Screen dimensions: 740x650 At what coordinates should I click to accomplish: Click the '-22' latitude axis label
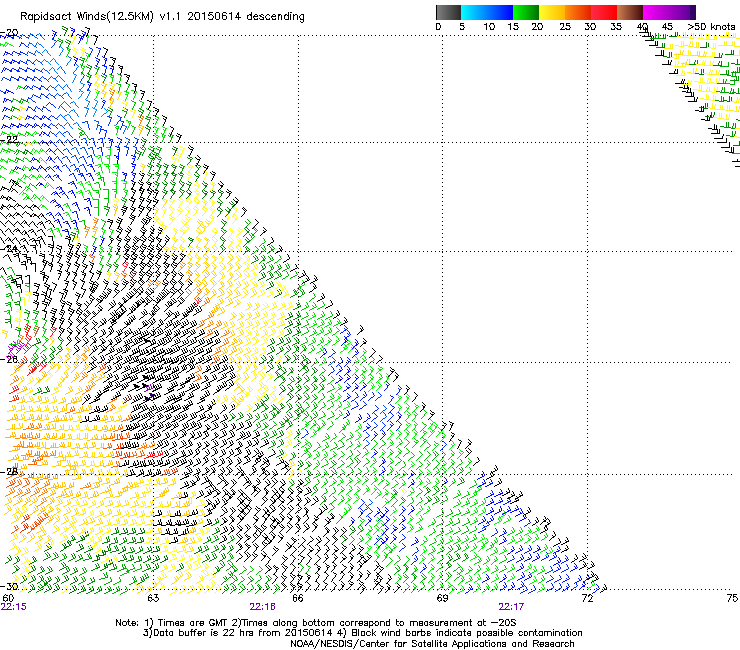(9, 140)
